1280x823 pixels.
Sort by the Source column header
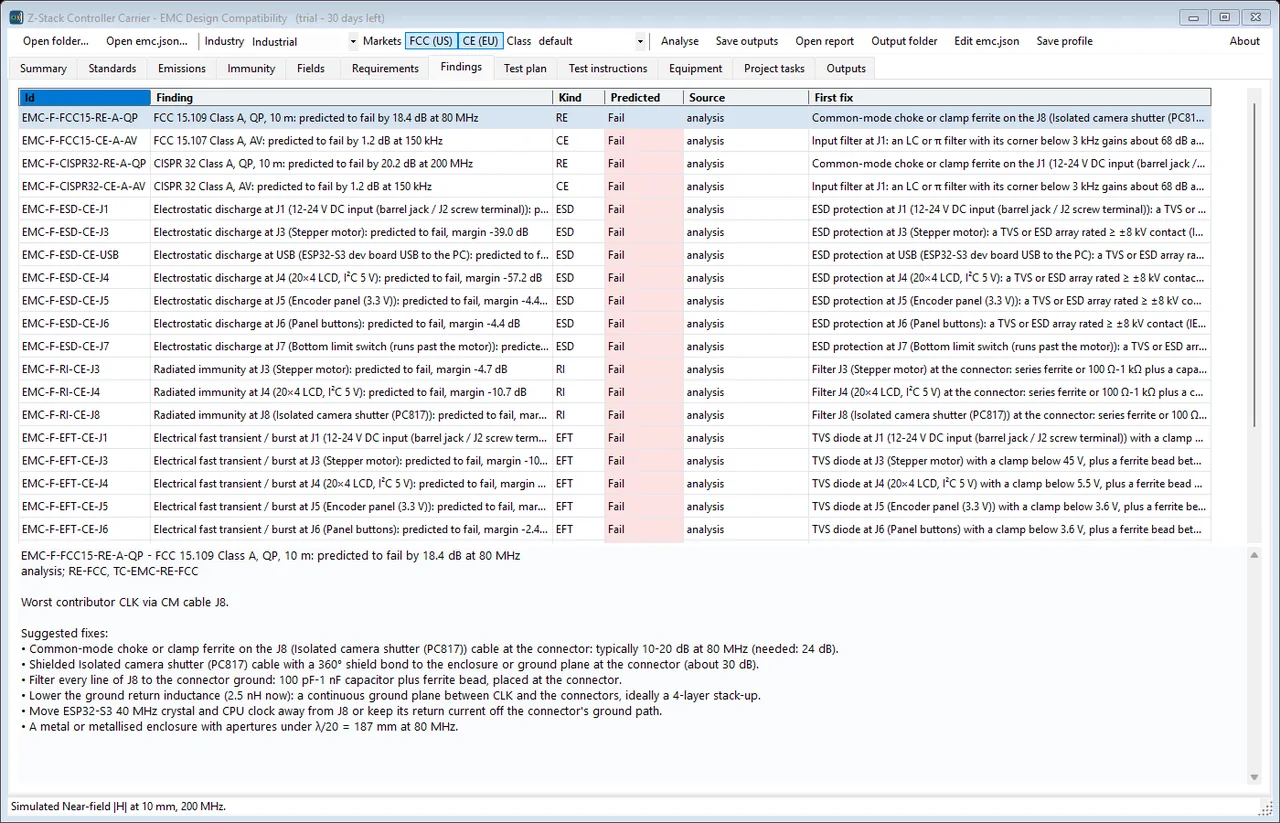pos(746,97)
